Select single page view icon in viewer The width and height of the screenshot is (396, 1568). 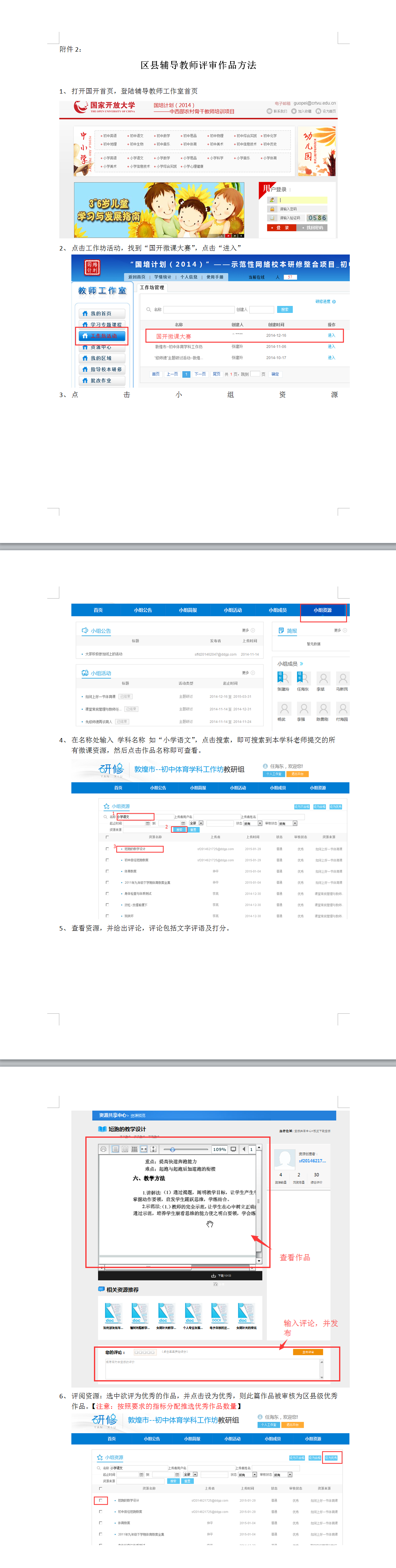tap(116, 1149)
